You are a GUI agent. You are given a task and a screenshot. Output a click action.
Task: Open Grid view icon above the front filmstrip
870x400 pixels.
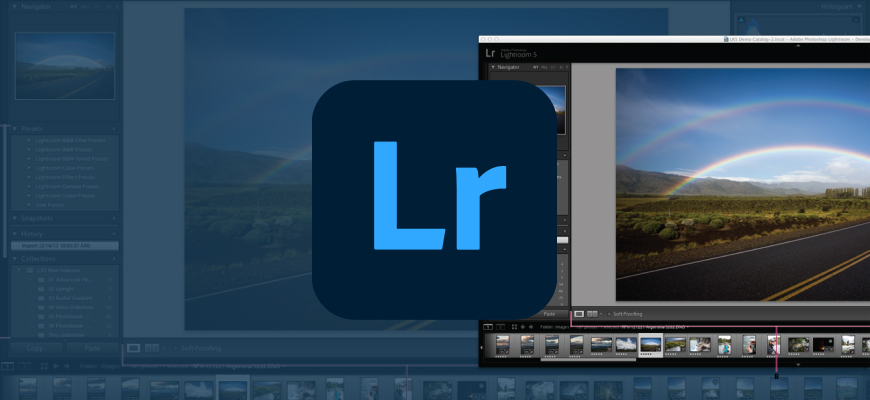(x=514, y=327)
